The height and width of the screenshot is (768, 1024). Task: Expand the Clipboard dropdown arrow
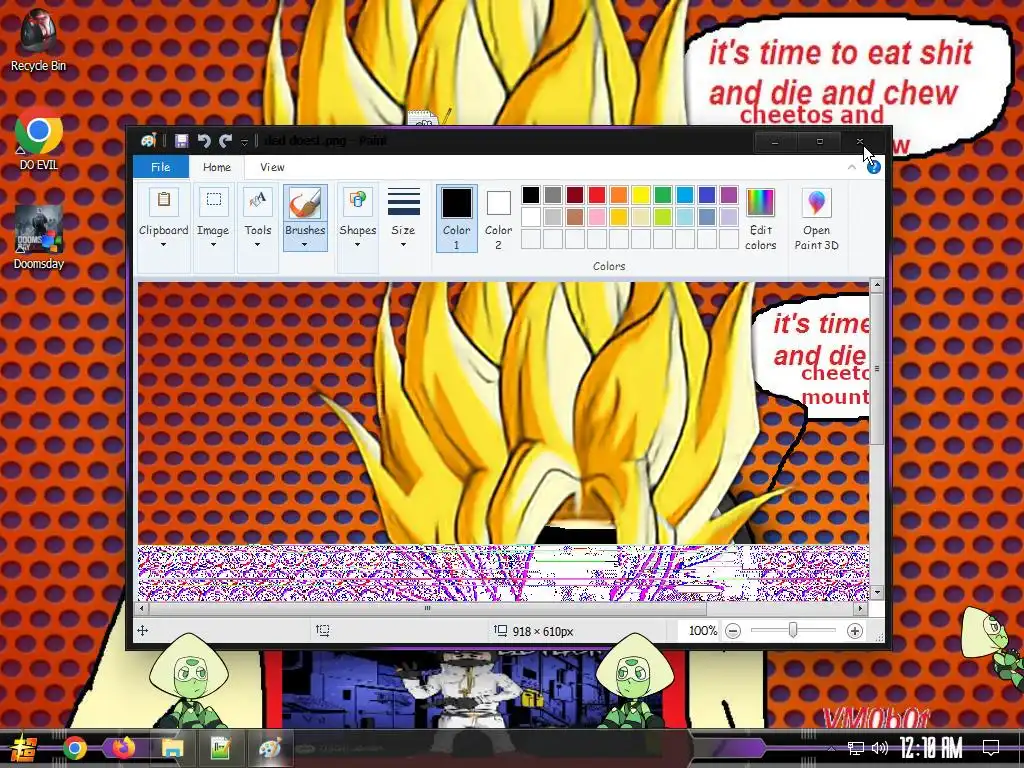tap(164, 245)
